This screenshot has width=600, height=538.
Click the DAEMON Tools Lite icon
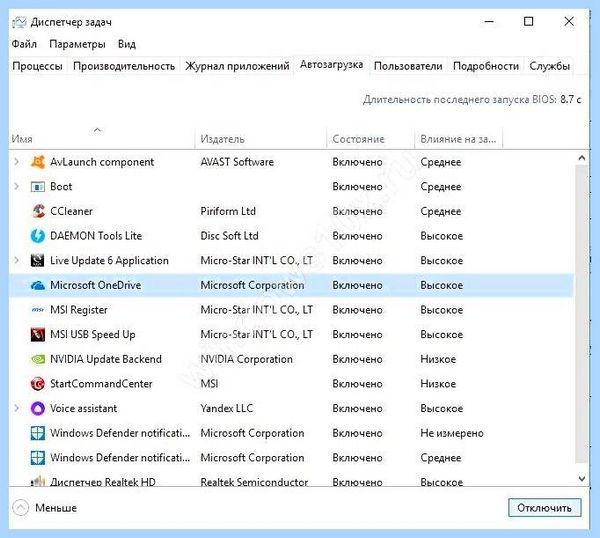pos(38,236)
